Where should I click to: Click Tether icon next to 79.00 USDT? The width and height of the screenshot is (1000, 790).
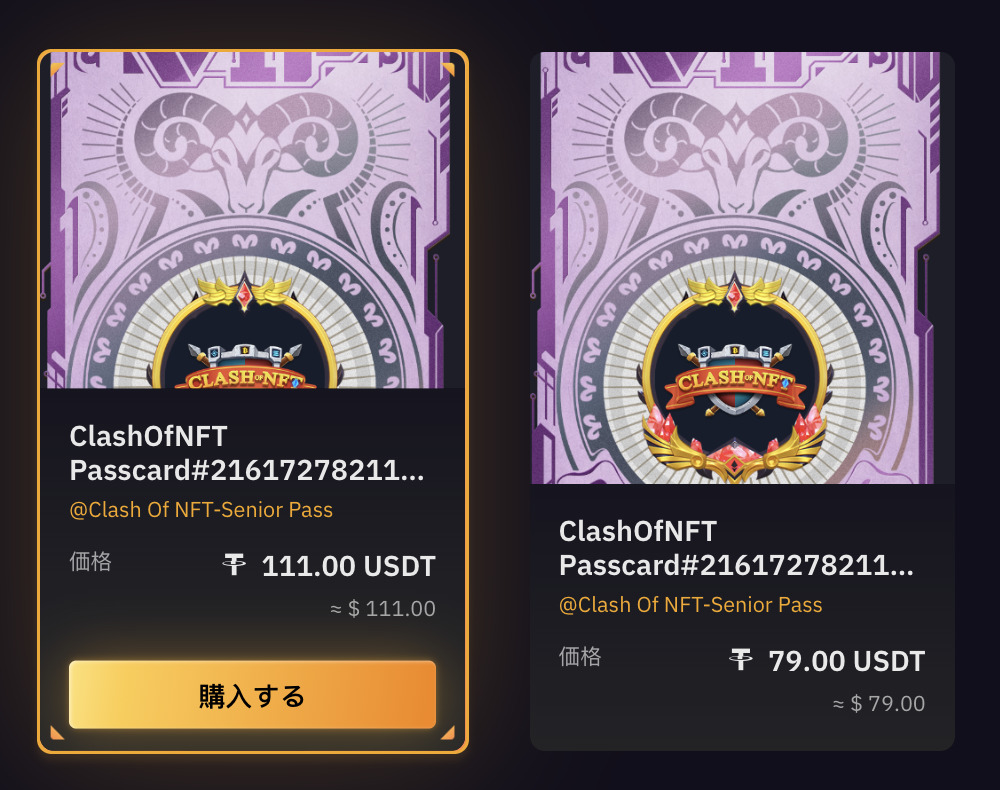click(741, 660)
